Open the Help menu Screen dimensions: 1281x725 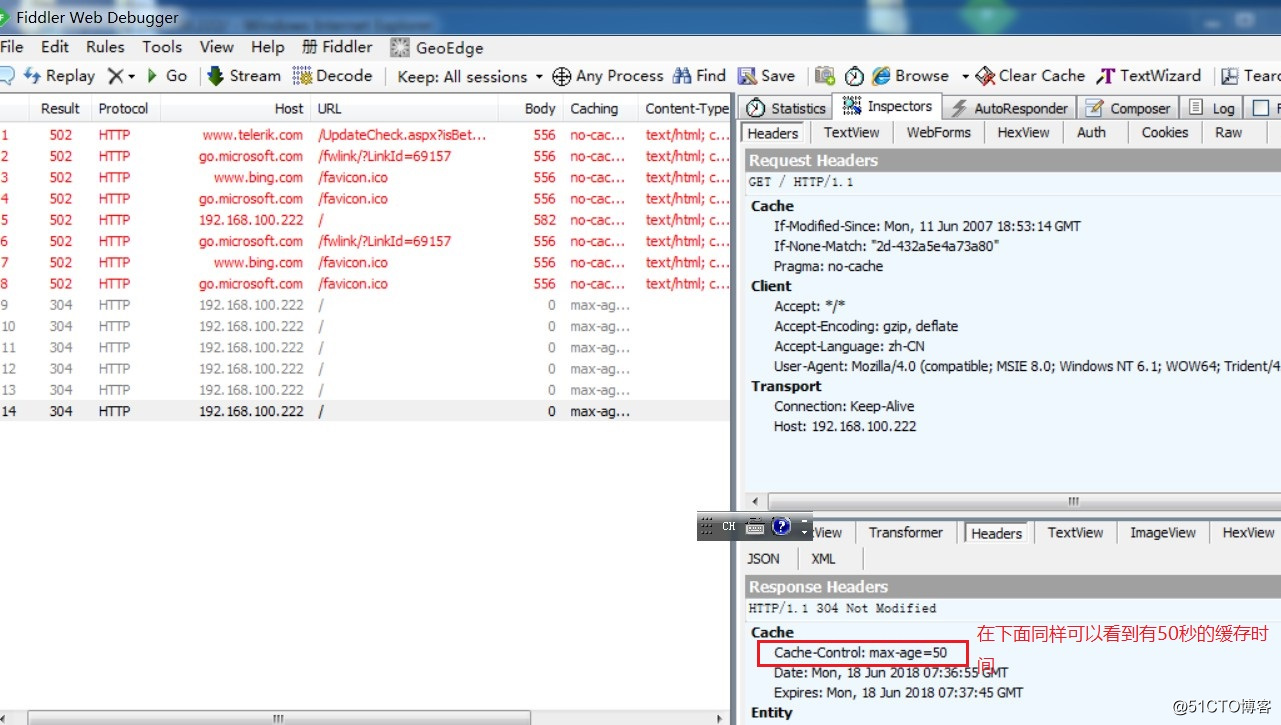click(267, 47)
